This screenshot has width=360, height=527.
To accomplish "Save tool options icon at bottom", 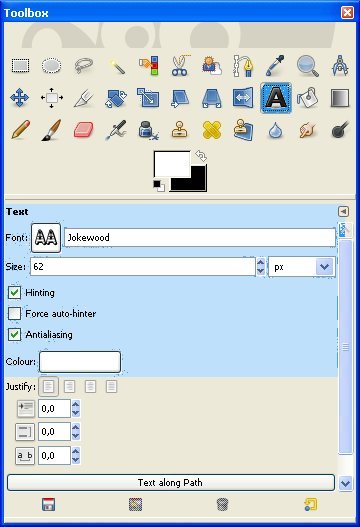I will click(49, 504).
